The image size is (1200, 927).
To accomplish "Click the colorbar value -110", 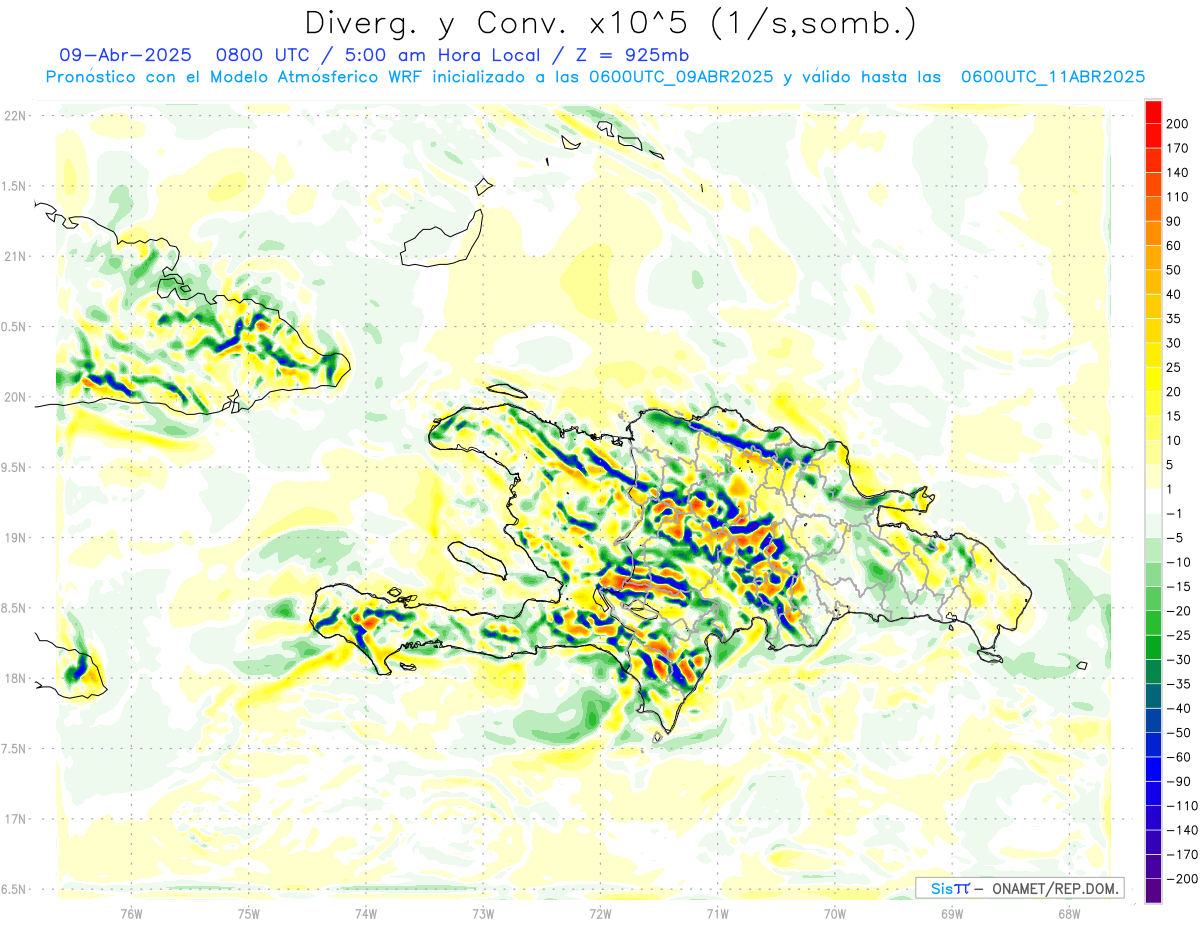I will tap(1181, 806).
